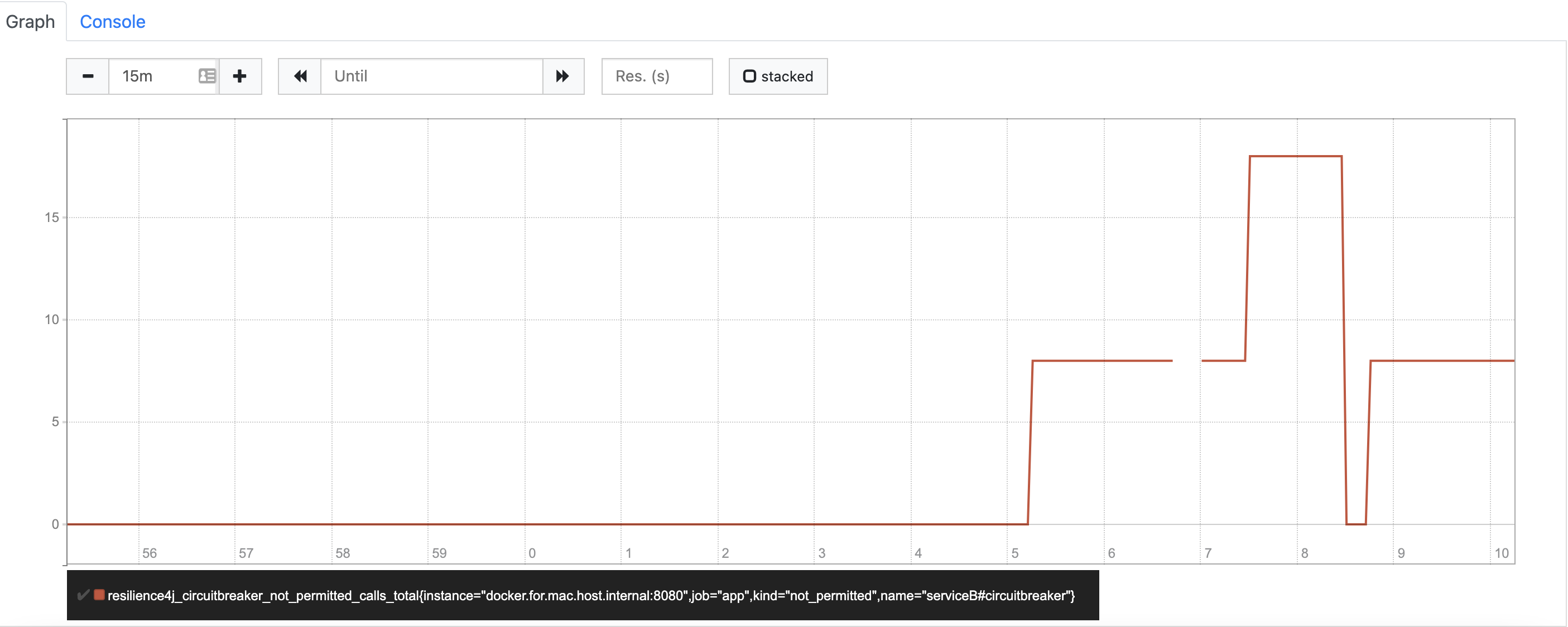
Task: Decrease the graph time range with minus button
Action: 88,76
